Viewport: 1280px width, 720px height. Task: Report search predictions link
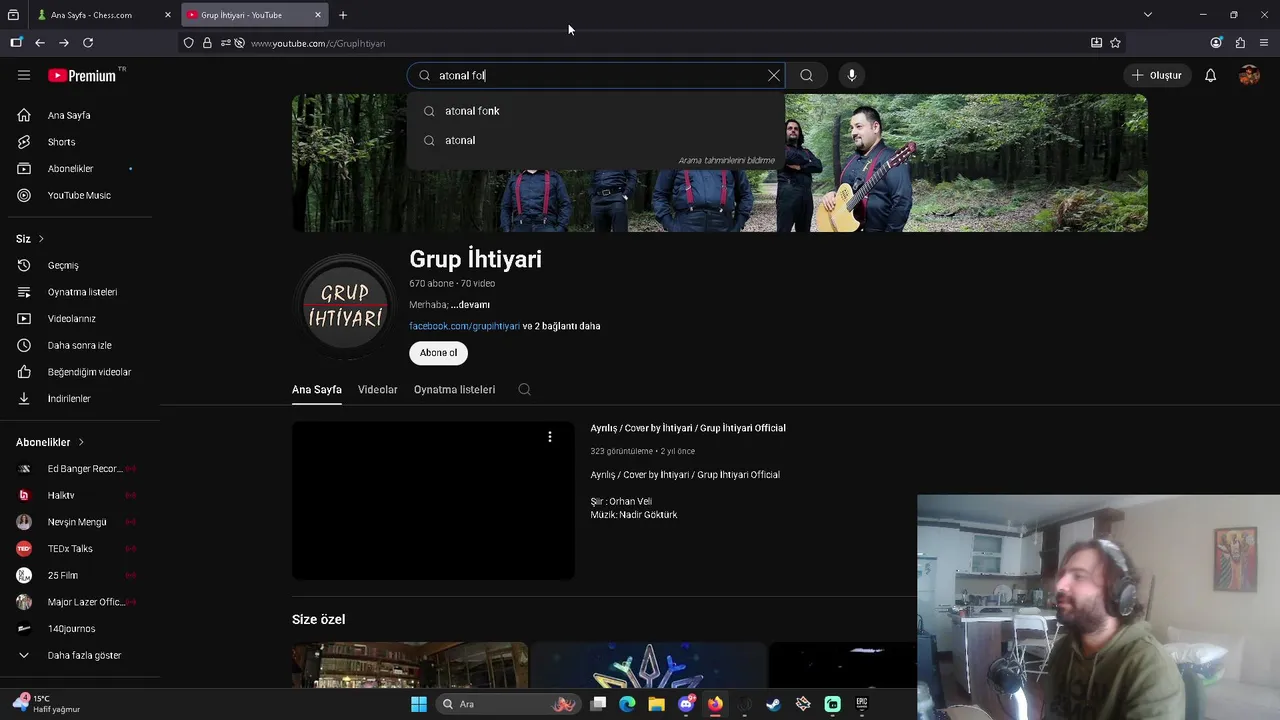pyautogui.click(x=726, y=160)
